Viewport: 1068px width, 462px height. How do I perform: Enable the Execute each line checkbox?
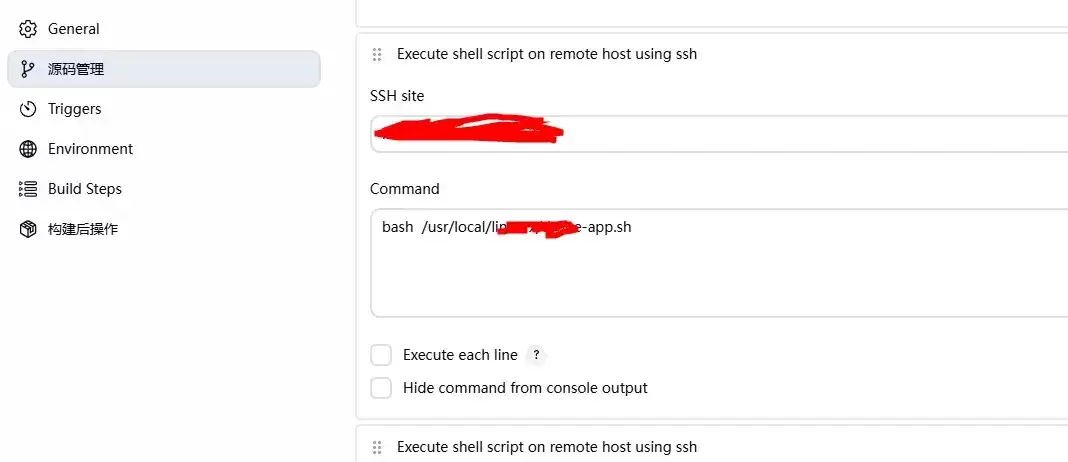[x=381, y=355]
